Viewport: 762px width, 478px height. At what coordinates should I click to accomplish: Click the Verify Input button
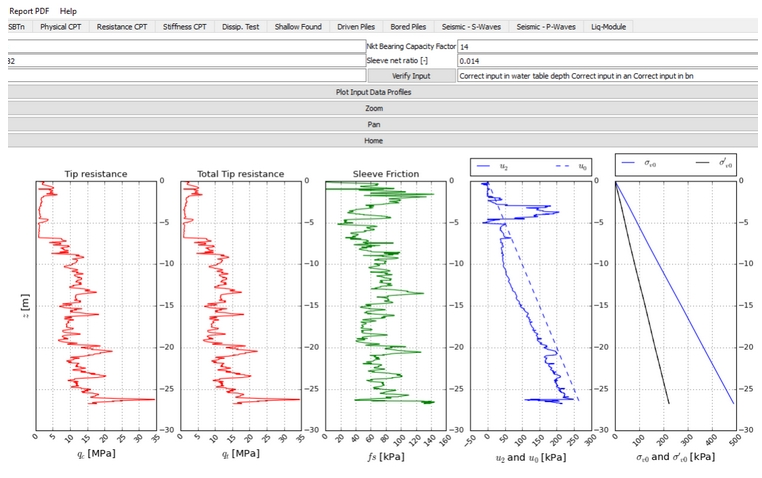(x=411, y=76)
